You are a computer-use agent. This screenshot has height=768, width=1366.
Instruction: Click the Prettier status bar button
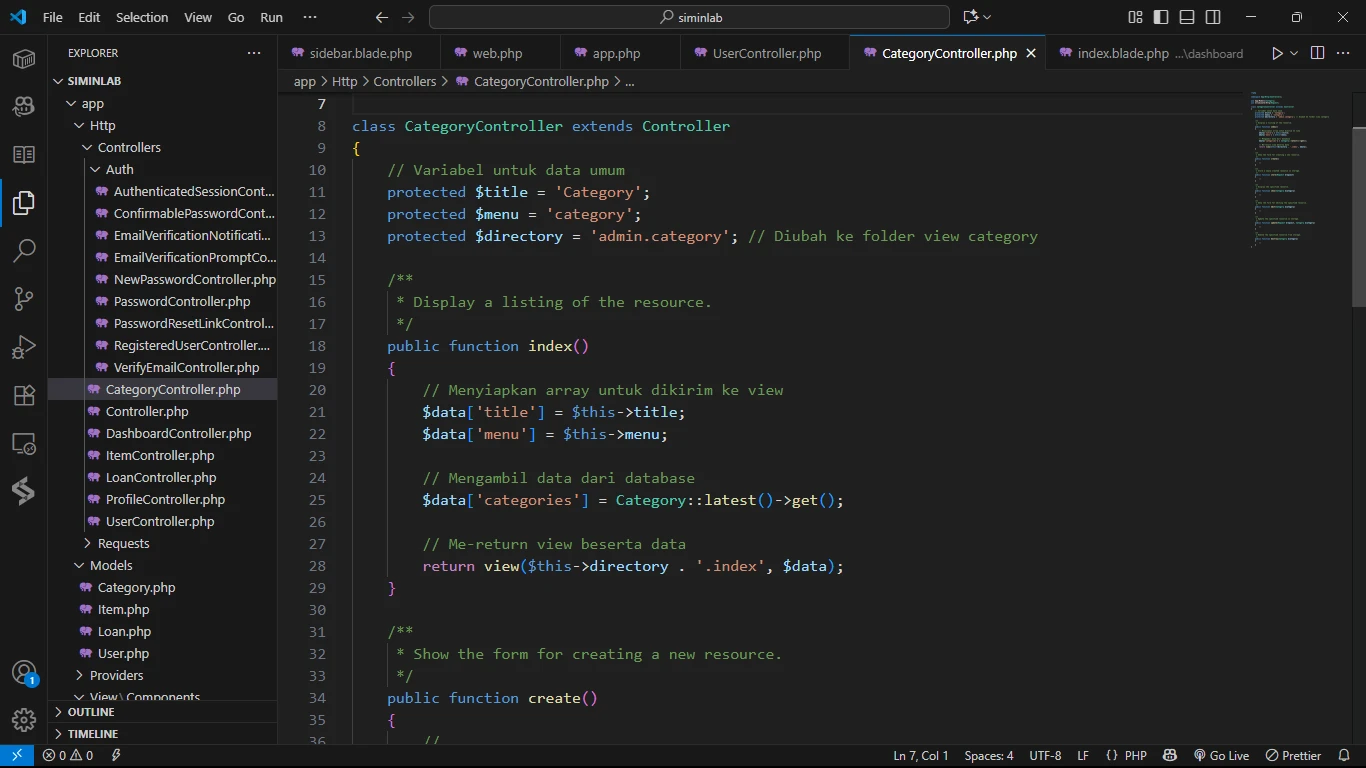pos(1294,756)
